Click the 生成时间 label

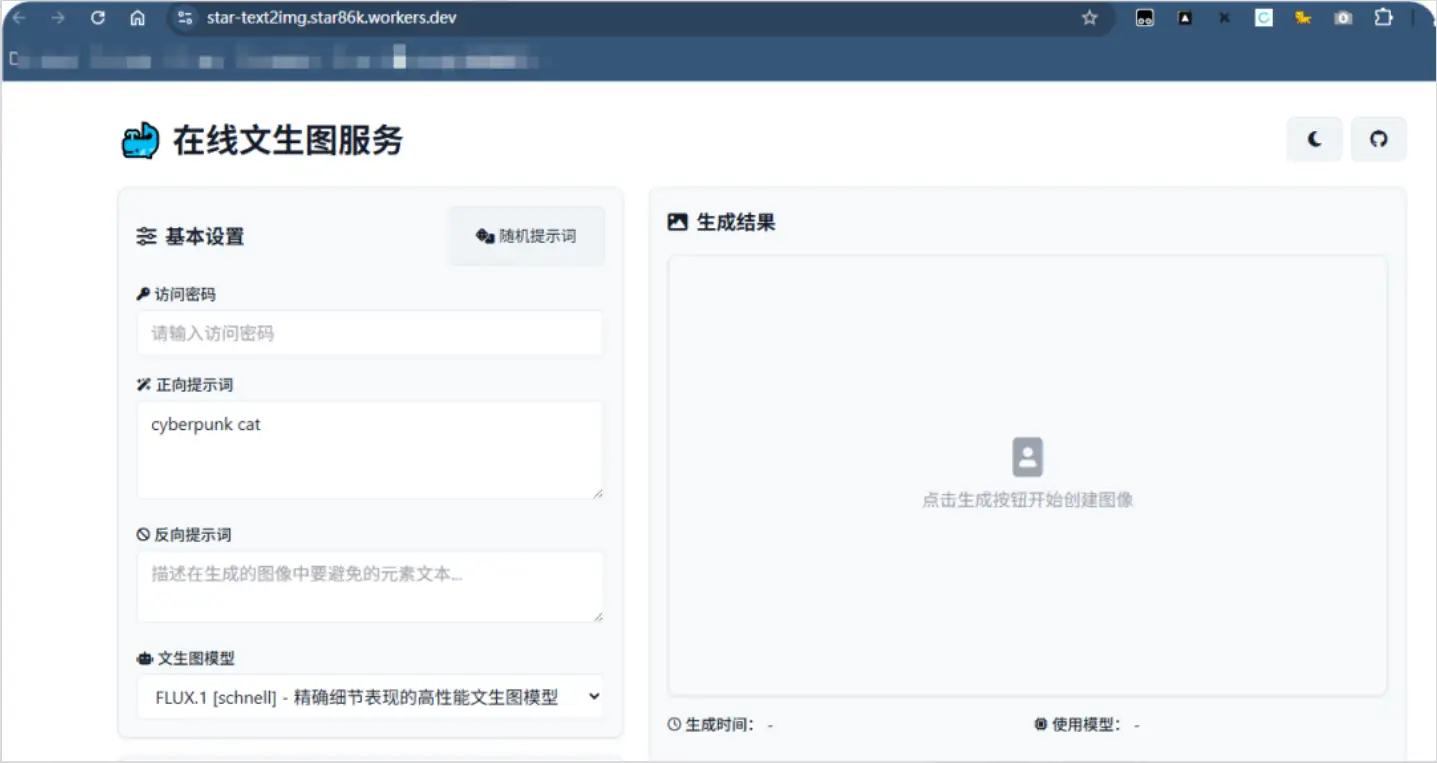click(711, 724)
